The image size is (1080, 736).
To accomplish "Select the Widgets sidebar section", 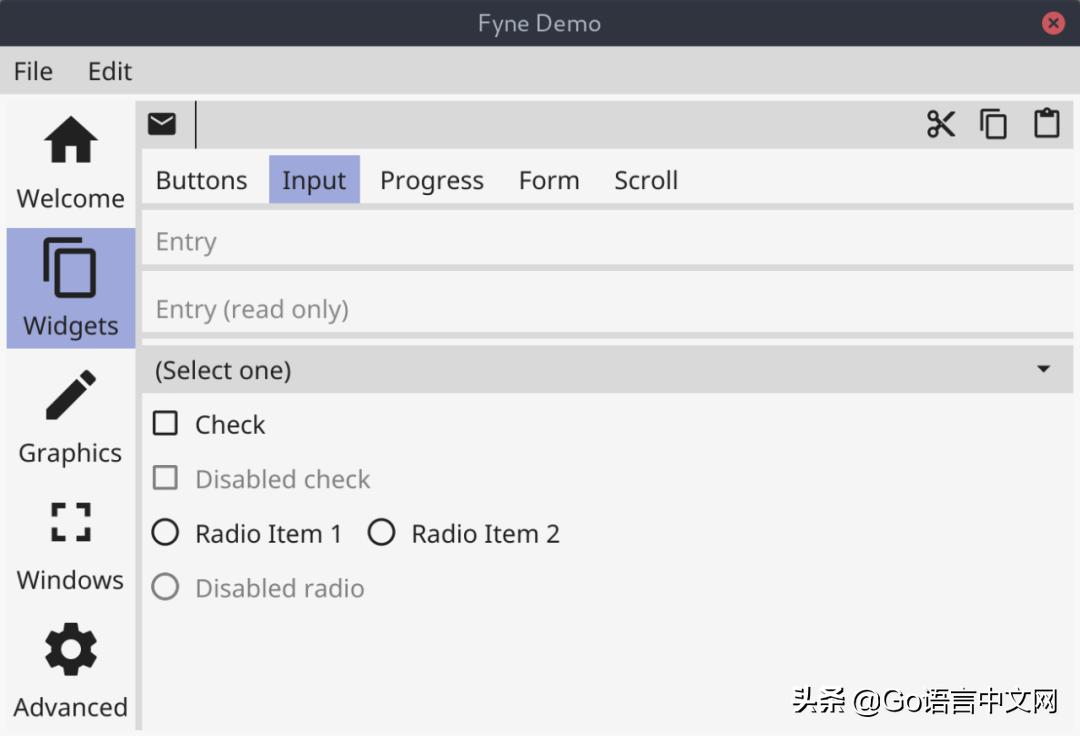I will pos(71,288).
